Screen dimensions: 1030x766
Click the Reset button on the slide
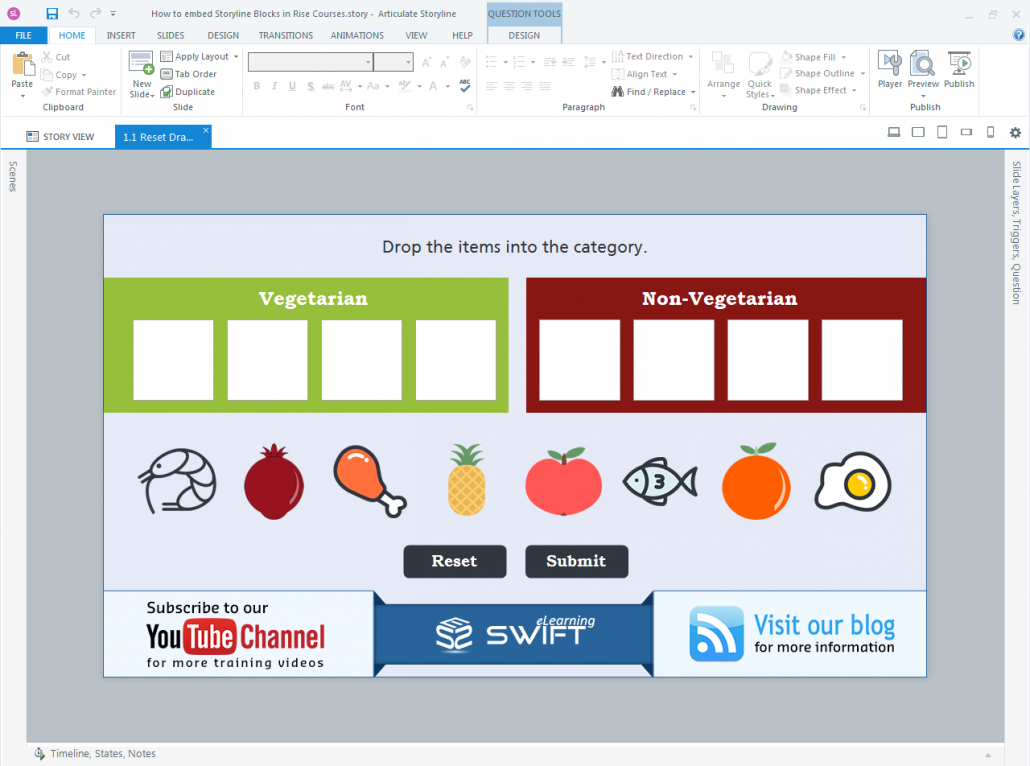[x=454, y=561]
